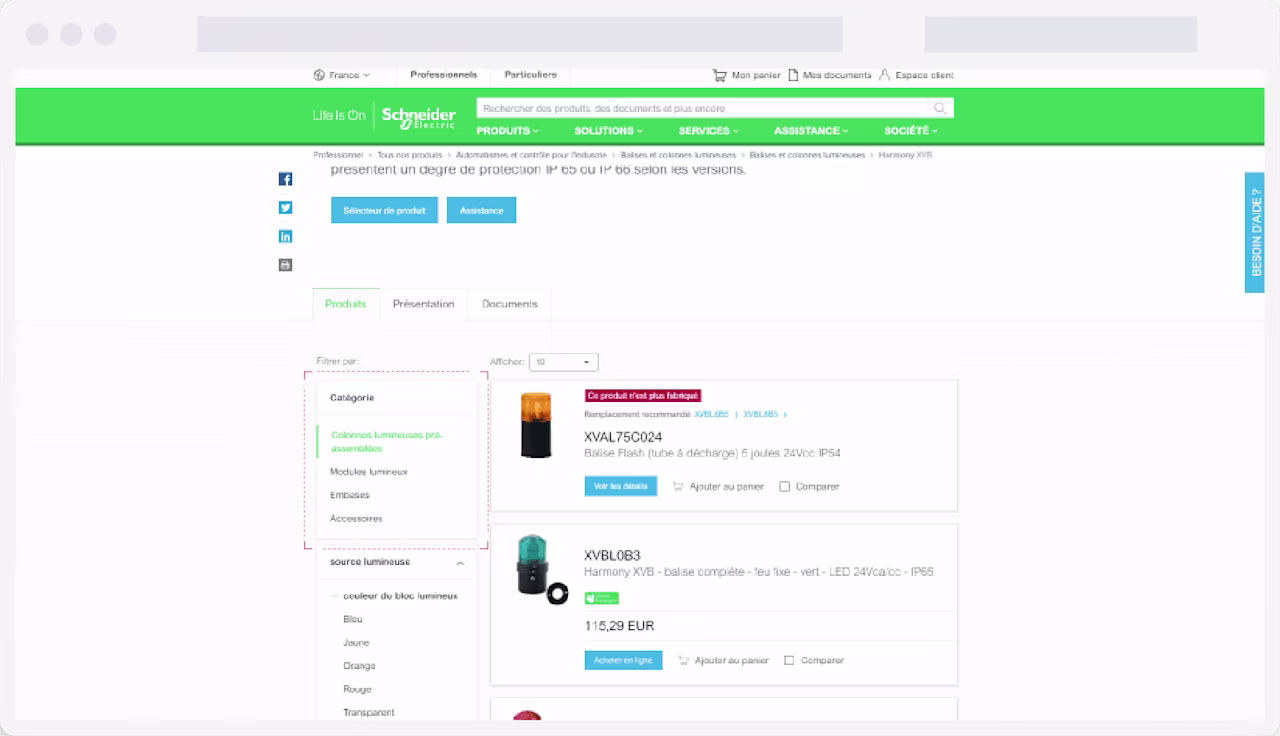Go to Tous nos produits breadcrumb

410,156
